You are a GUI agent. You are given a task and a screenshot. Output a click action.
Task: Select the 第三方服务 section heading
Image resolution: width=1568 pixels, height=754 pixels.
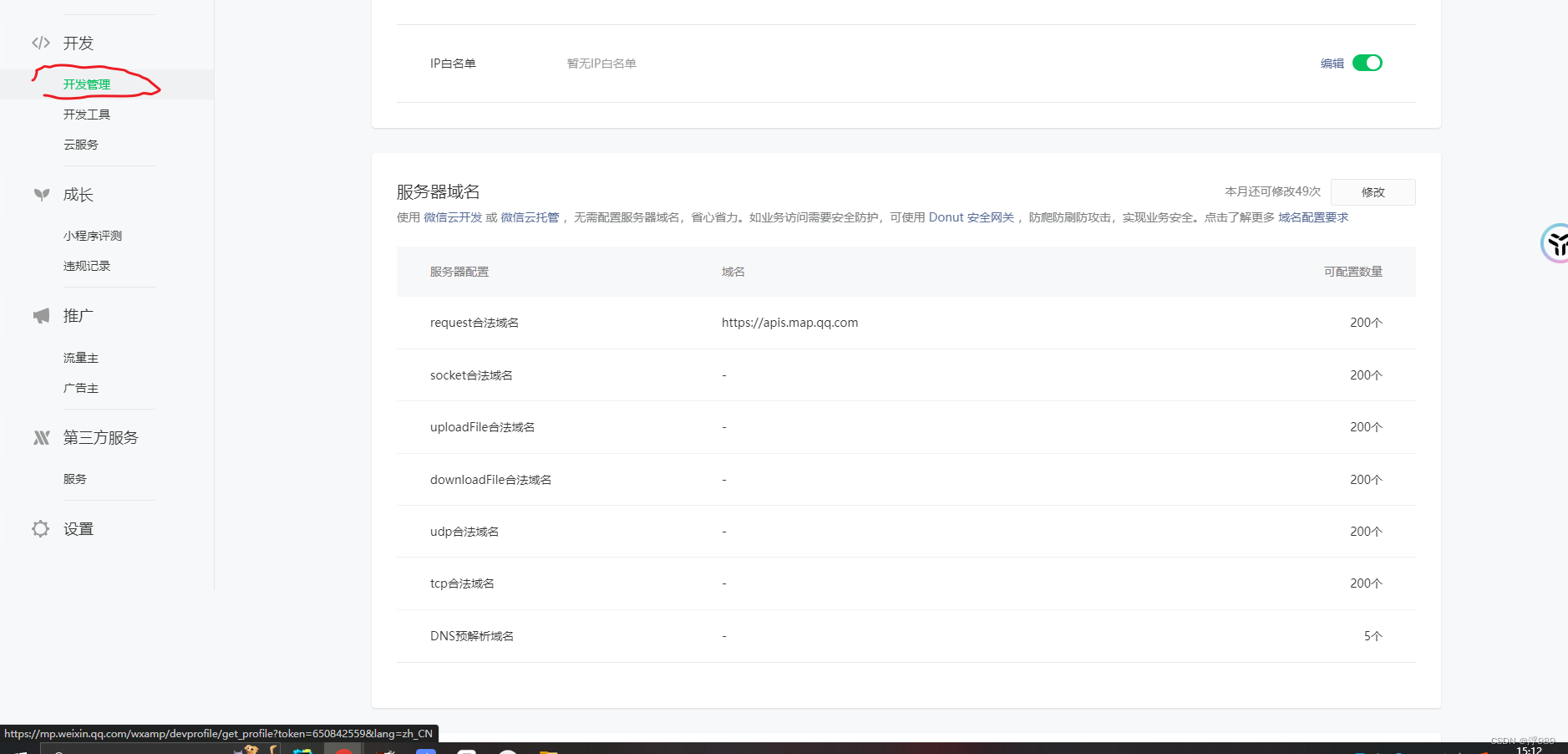click(x=101, y=438)
